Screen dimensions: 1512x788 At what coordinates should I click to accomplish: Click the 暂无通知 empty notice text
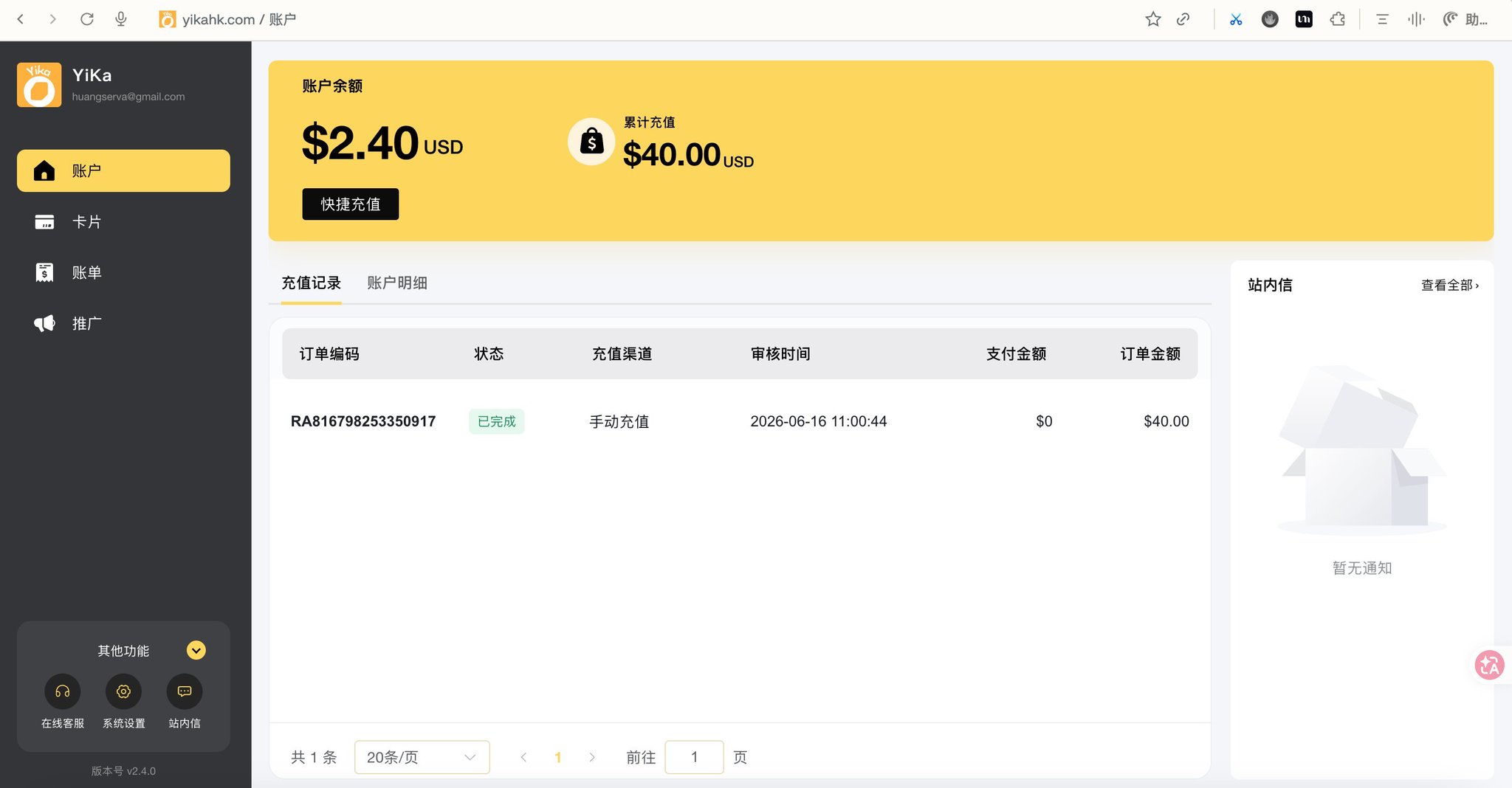pos(1362,568)
